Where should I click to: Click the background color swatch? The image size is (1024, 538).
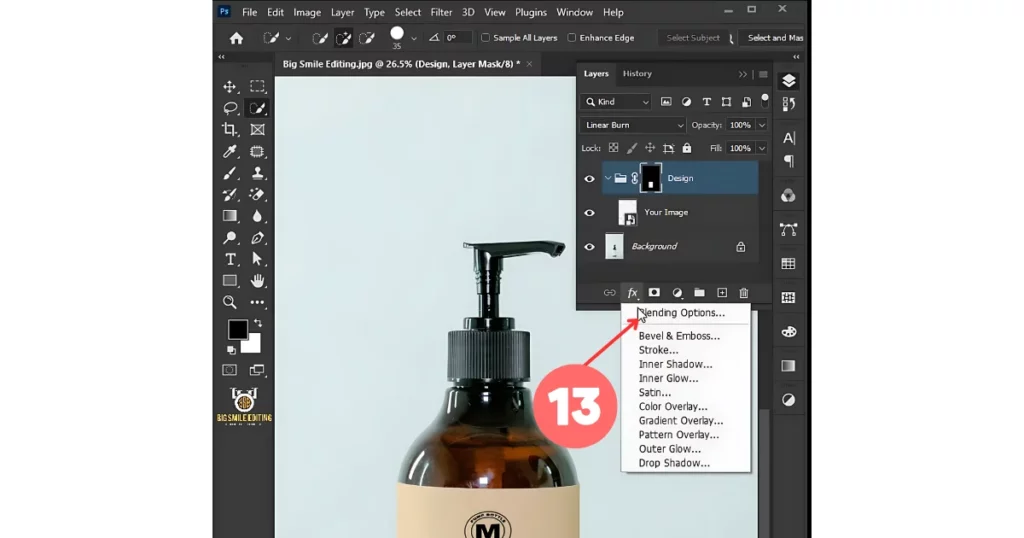point(253,345)
